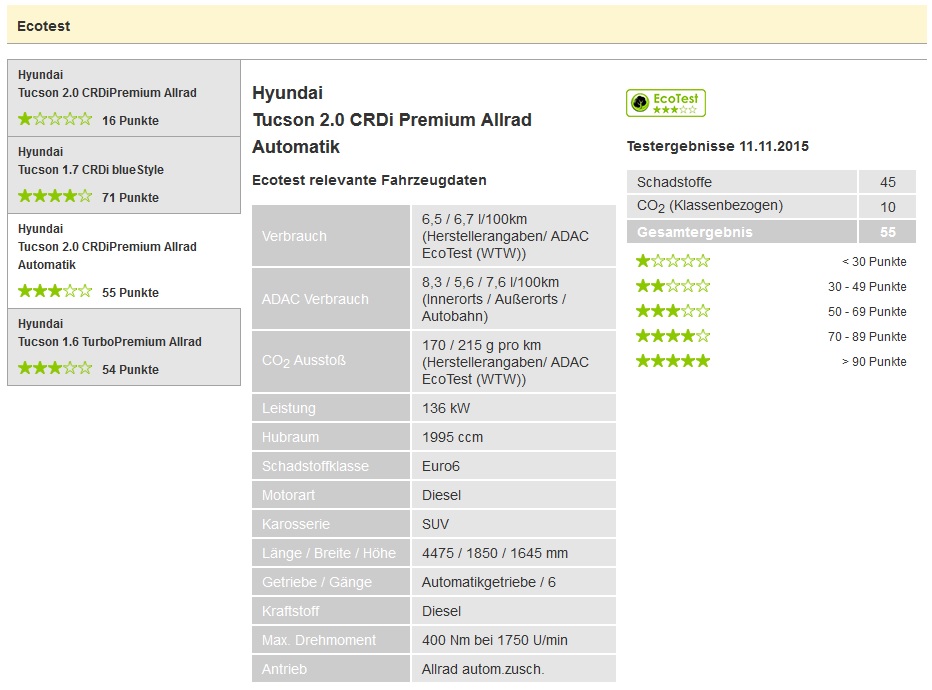
Task: Click star rating beside 54 Punkte
Action: click(x=55, y=368)
